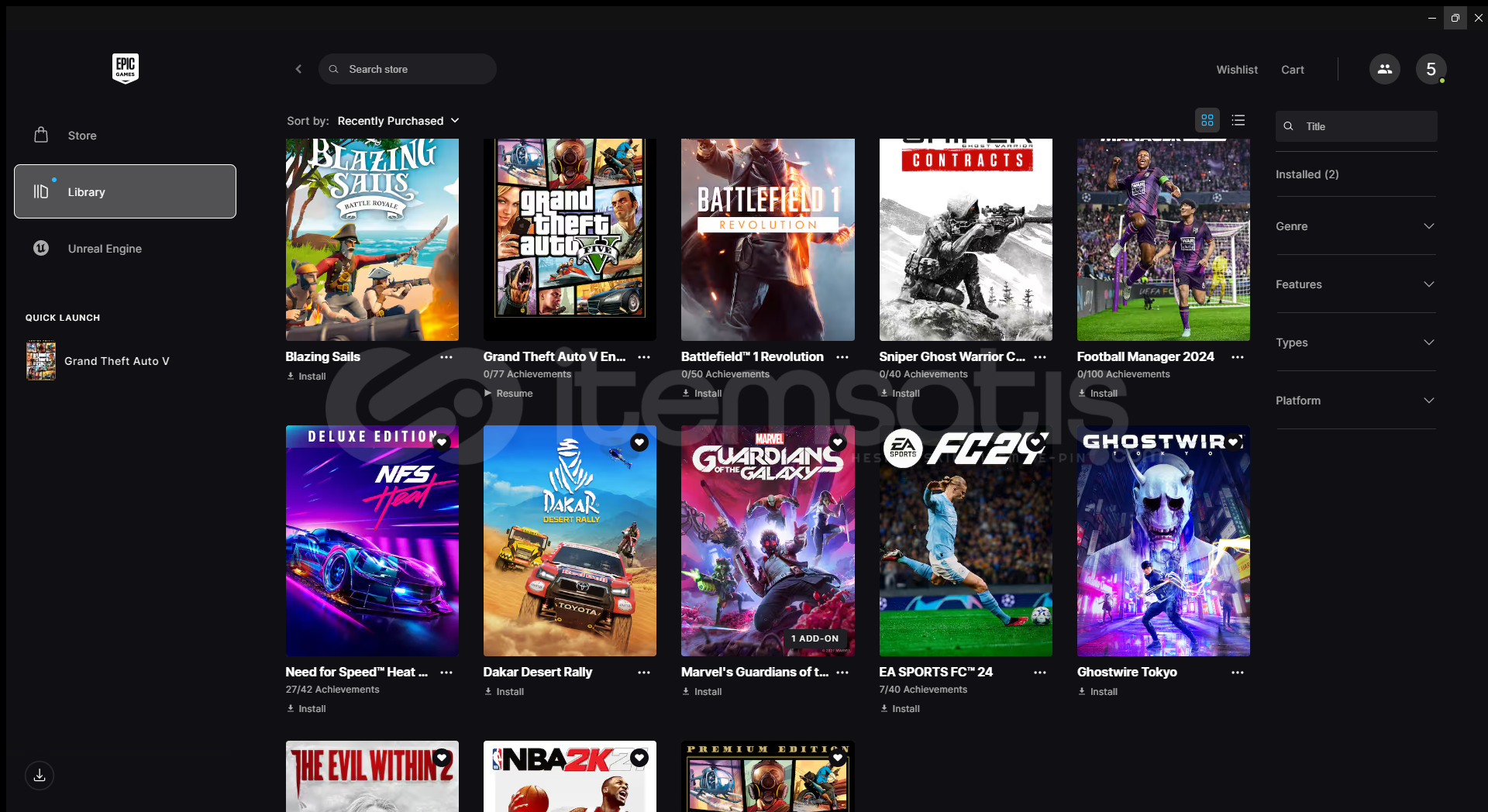Open the Battlefield 1 Revolution cover art

768,239
